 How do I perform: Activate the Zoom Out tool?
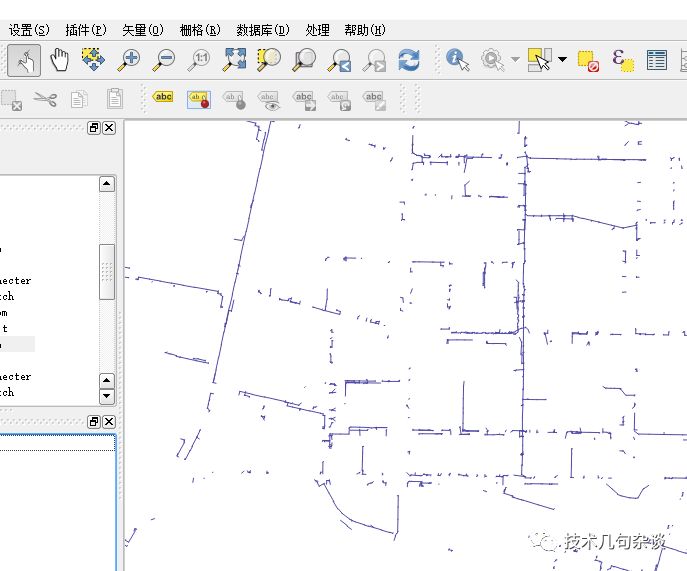[x=164, y=60]
